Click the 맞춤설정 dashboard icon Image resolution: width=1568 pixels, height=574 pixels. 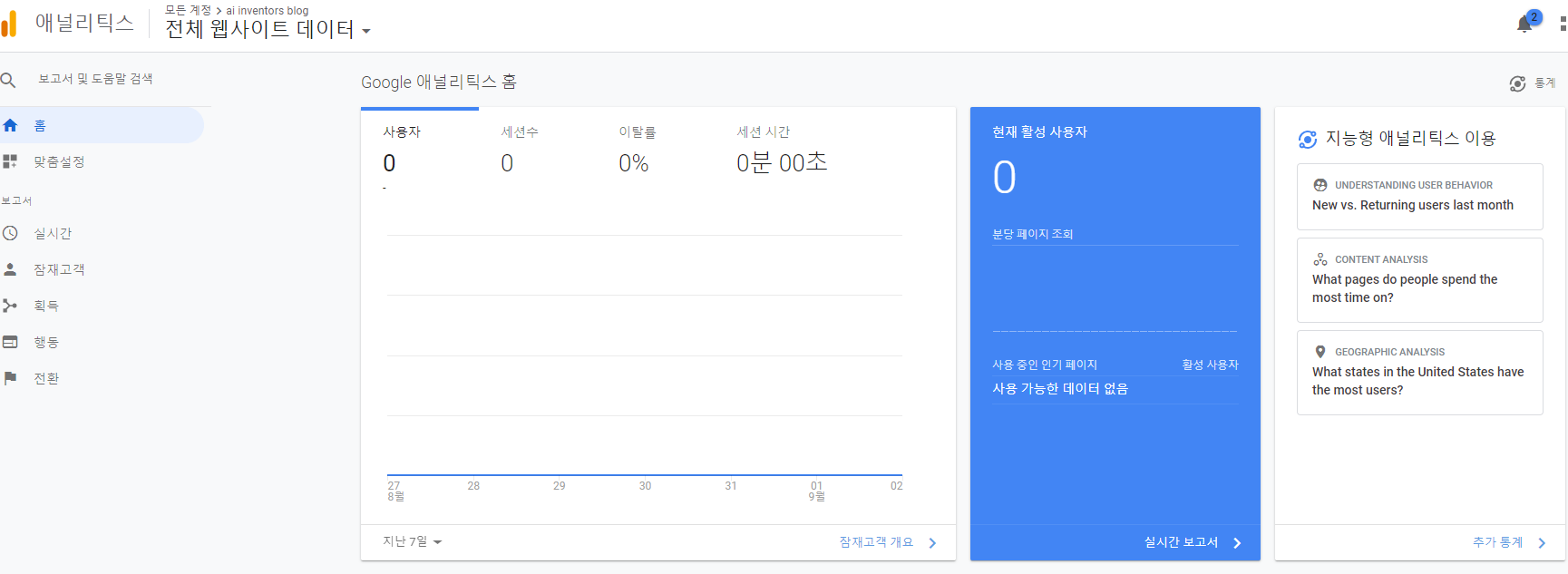click(10, 161)
